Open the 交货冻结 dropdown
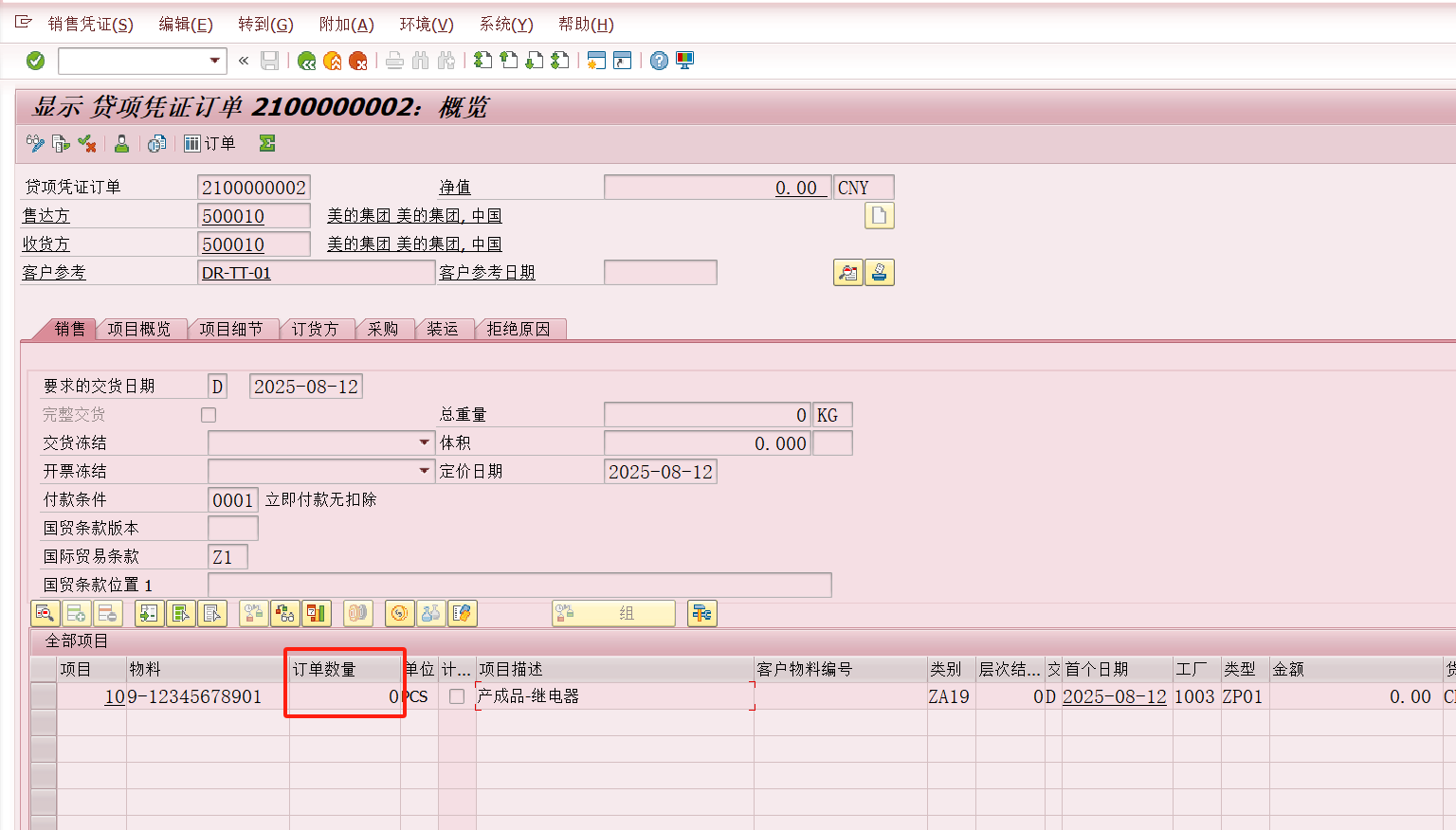 425,442
